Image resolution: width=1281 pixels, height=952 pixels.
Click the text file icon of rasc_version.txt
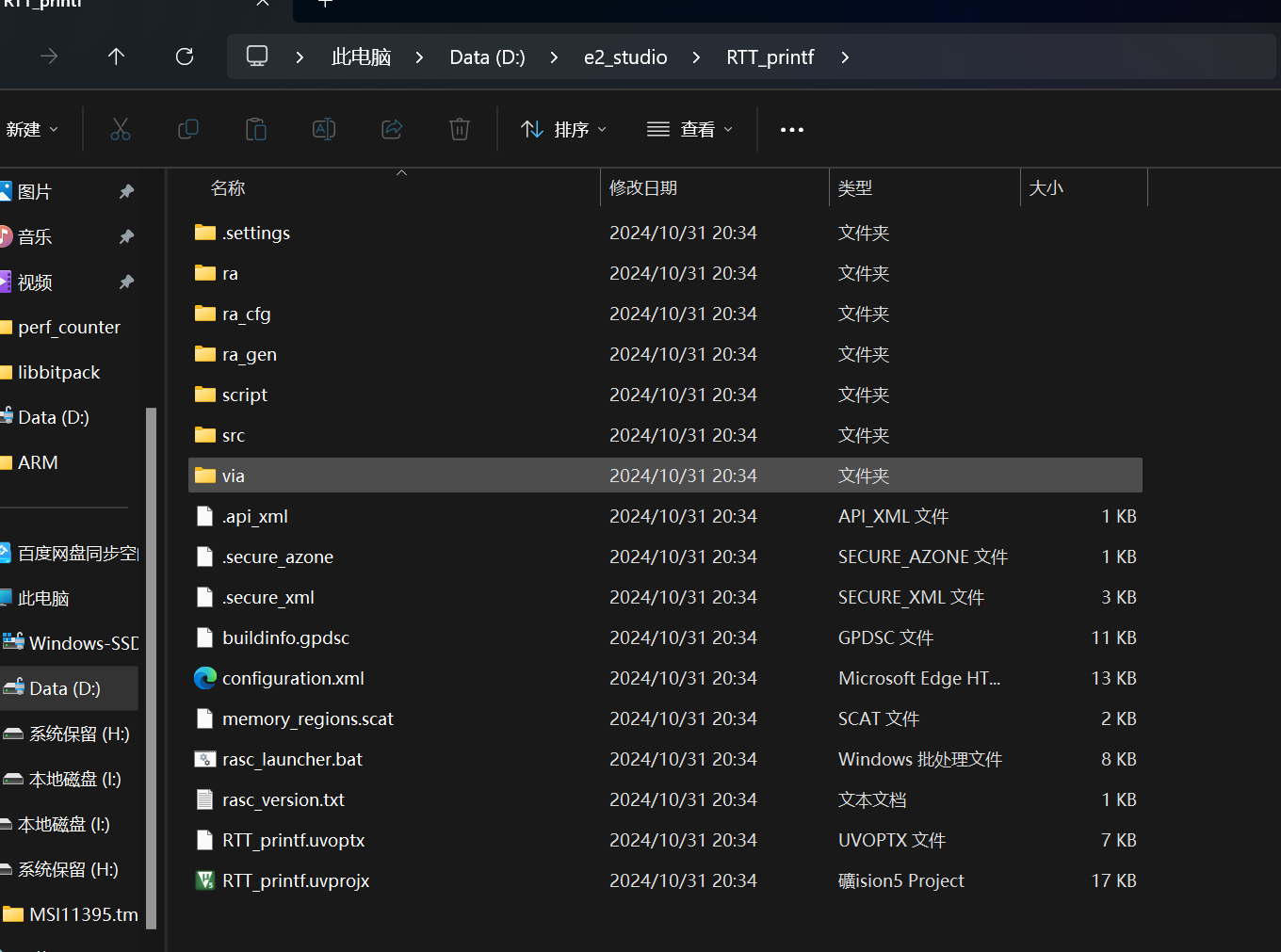pyautogui.click(x=204, y=799)
